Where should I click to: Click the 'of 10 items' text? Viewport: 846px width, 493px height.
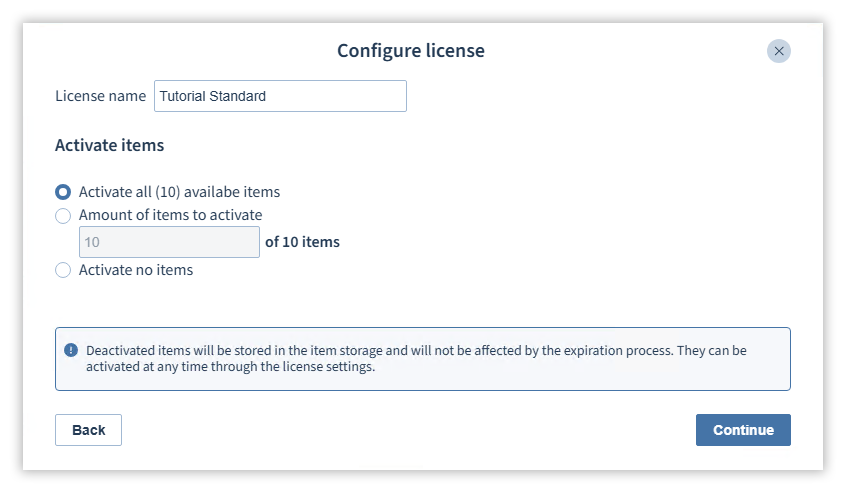coord(302,242)
